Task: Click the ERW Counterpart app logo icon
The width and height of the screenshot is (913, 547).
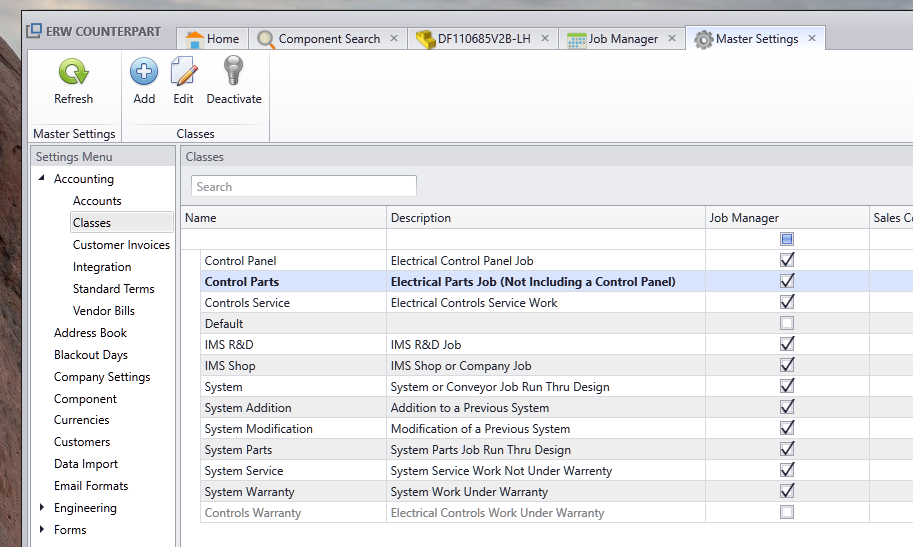Action: pyautogui.click(x=34, y=31)
